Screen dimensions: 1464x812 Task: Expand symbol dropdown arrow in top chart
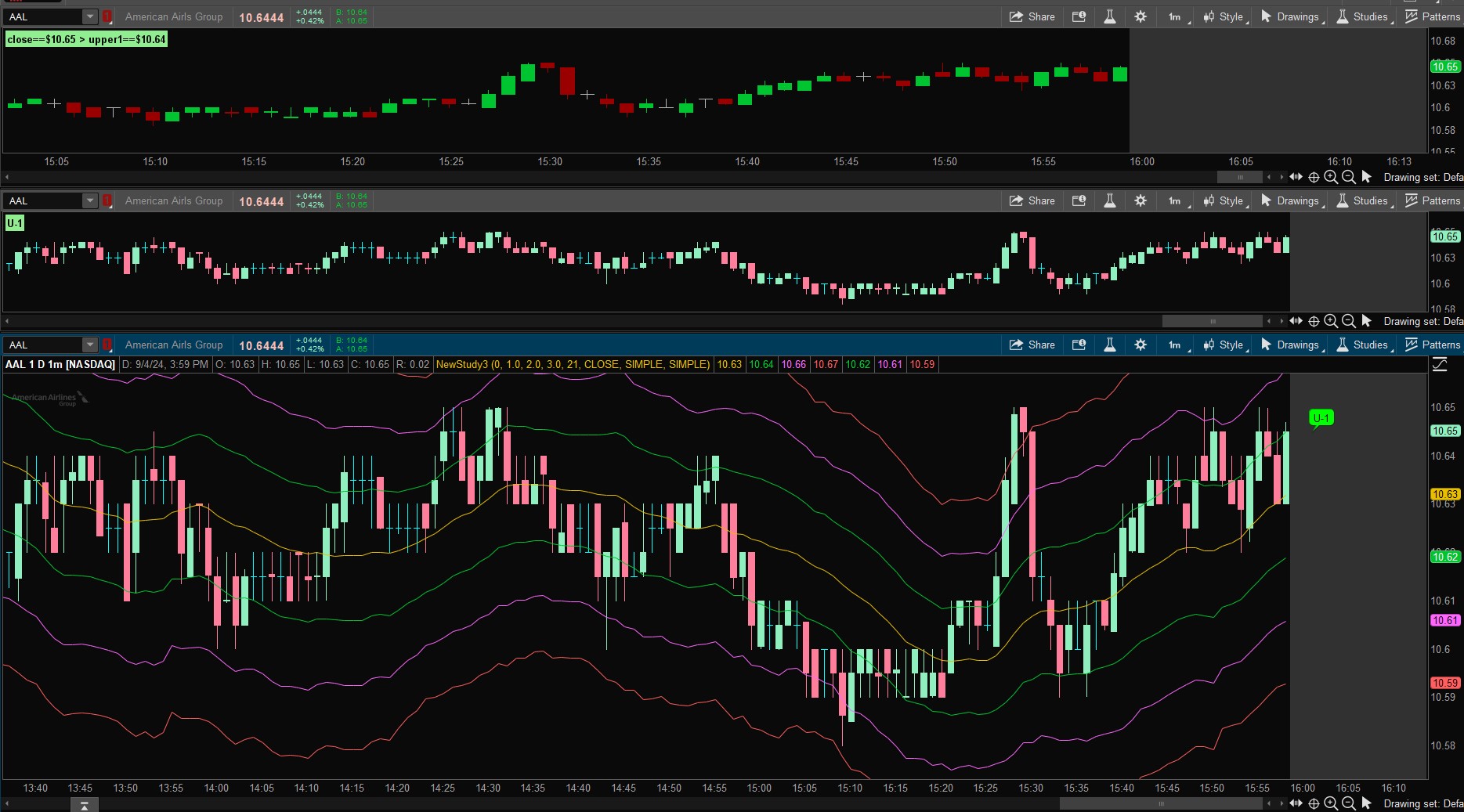point(90,16)
